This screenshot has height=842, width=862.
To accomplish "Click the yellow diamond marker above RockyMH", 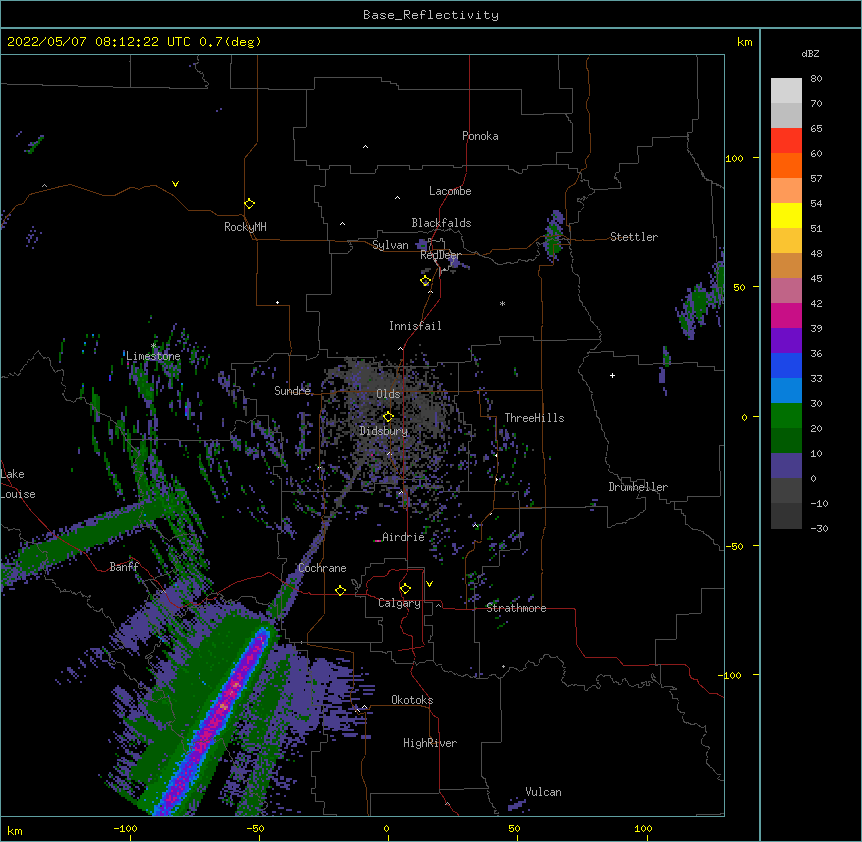I will (249, 204).
